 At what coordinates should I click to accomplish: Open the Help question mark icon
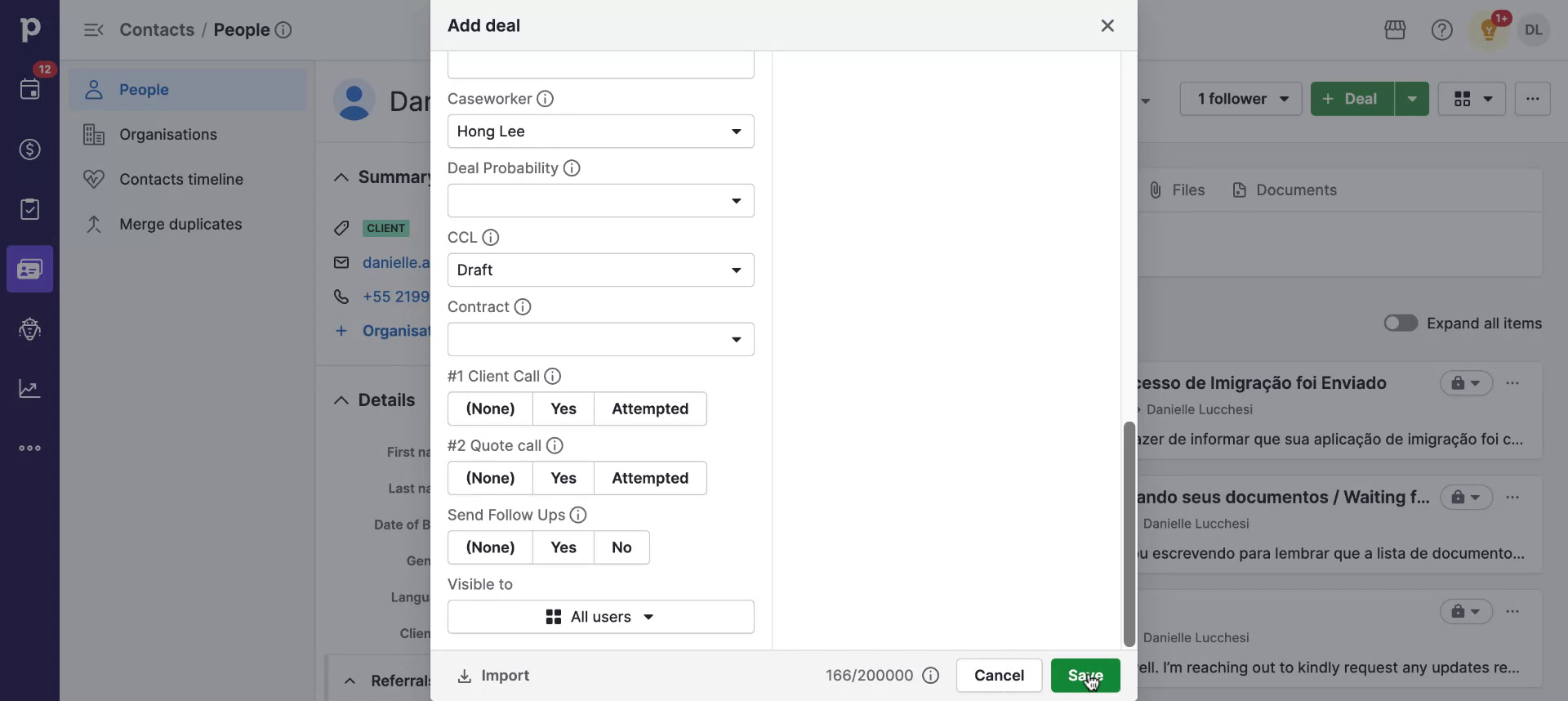tap(1442, 30)
